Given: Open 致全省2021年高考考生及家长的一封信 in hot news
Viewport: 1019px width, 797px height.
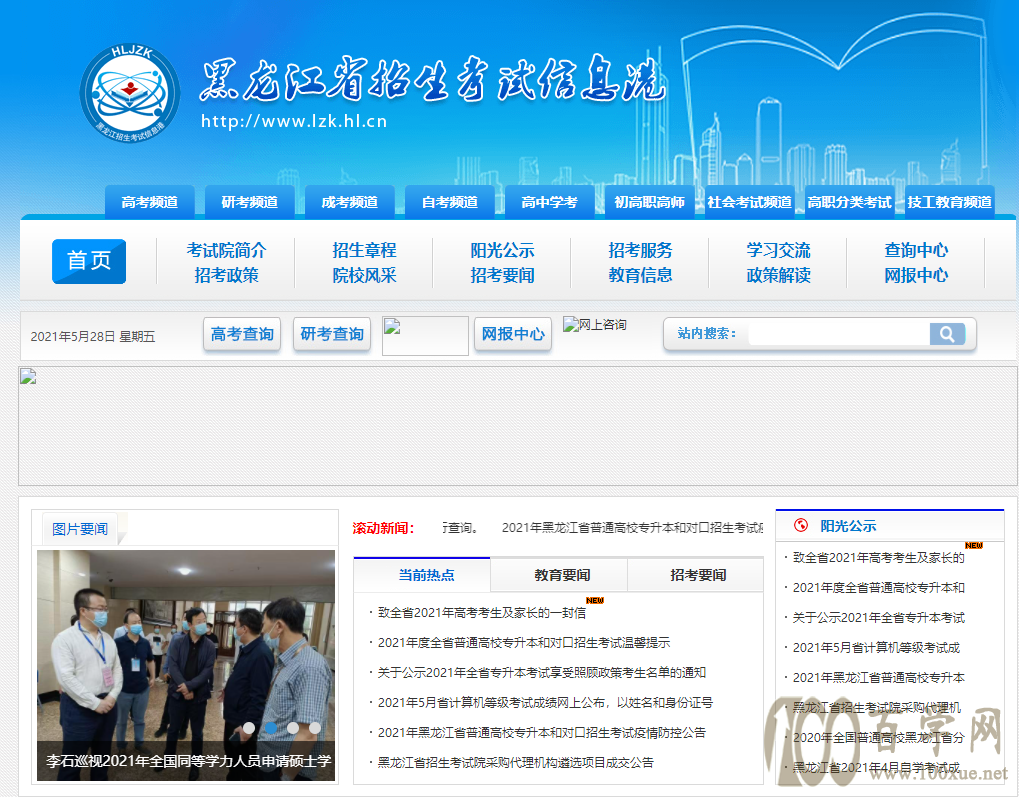Looking at the screenshot, I should (x=482, y=612).
